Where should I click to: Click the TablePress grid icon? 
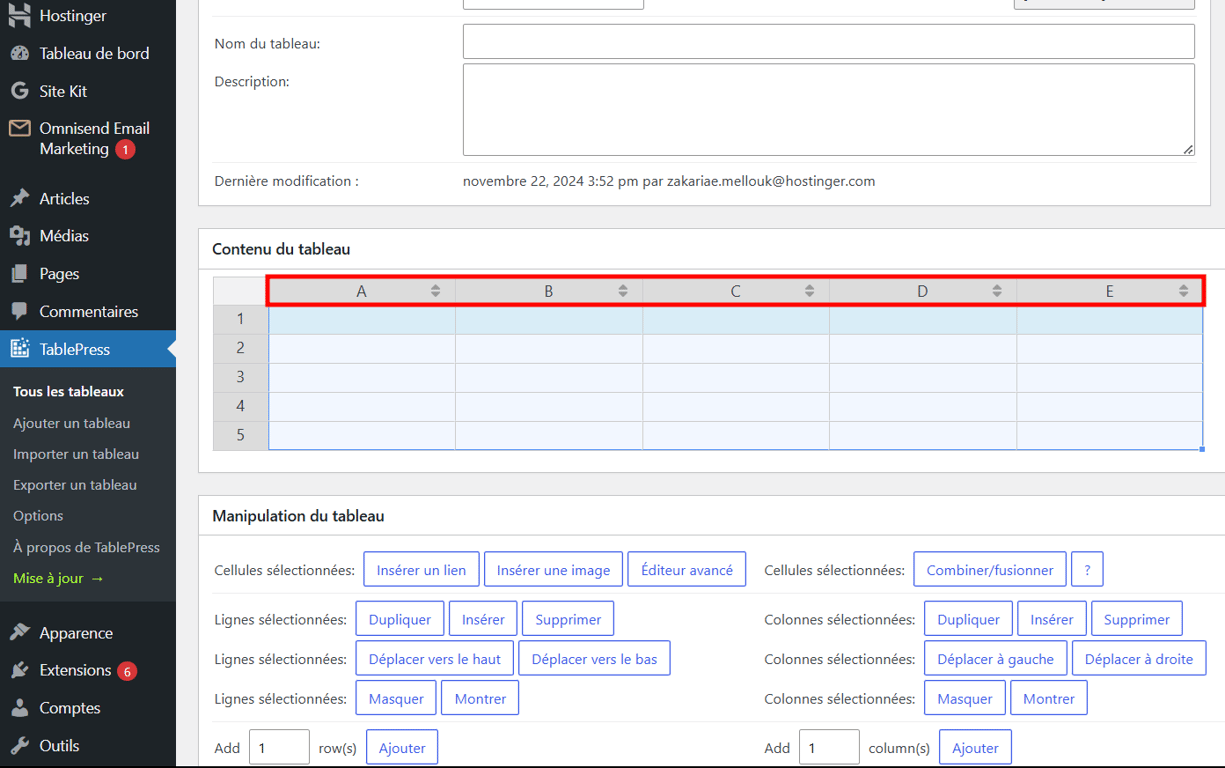tap(19, 349)
